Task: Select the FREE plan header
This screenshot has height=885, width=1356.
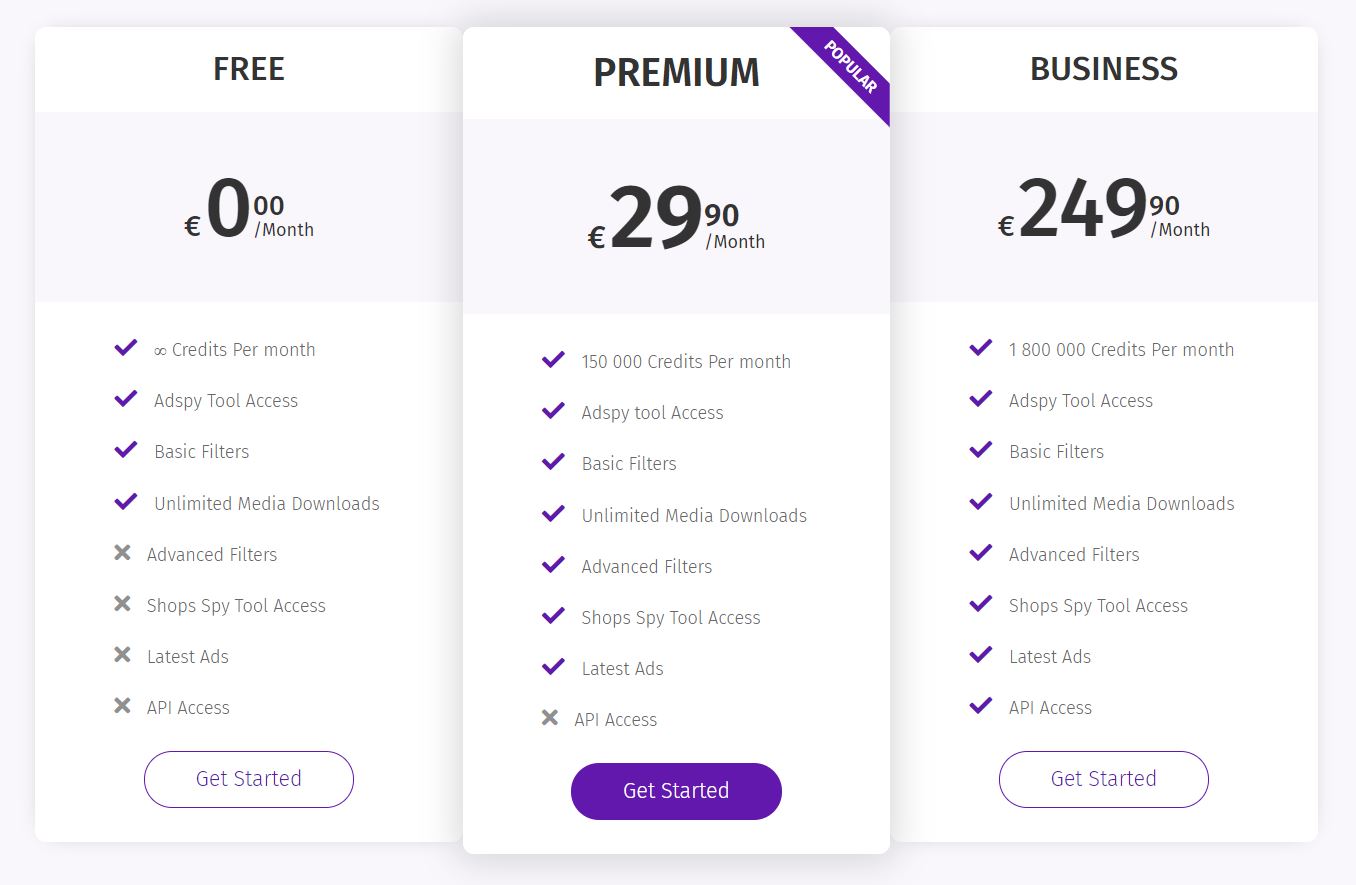Action: pyautogui.click(x=248, y=69)
